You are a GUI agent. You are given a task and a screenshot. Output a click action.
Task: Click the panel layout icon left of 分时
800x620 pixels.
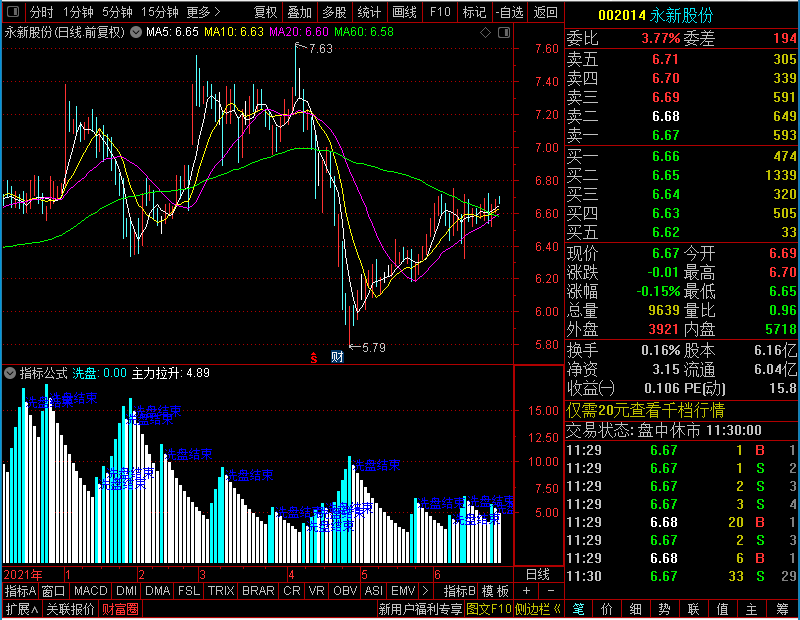coord(13,11)
